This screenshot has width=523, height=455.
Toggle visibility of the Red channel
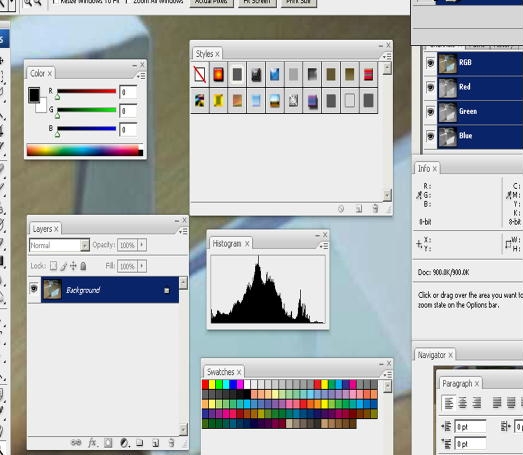click(430, 87)
